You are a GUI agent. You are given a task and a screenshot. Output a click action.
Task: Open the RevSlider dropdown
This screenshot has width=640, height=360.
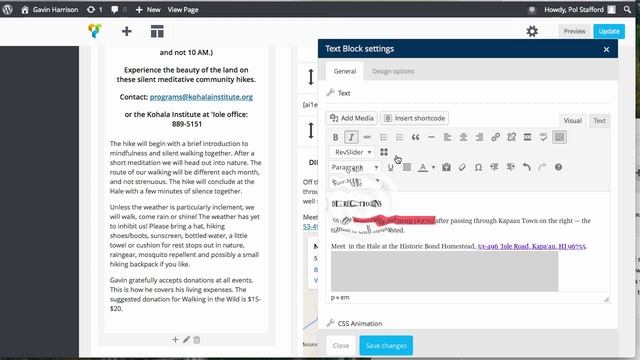tap(352, 152)
